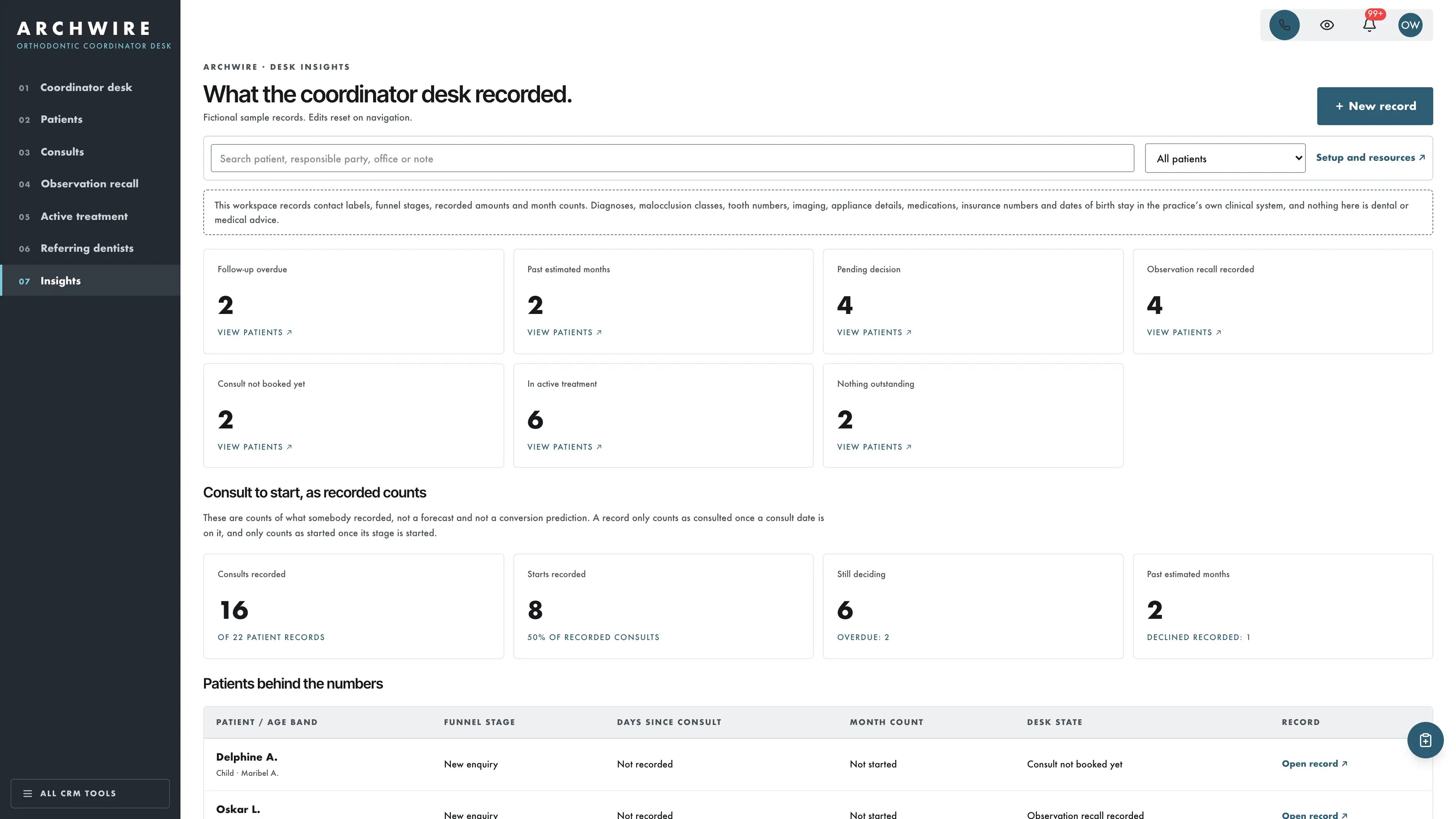The width and height of the screenshot is (1456, 819).
Task: Open Observation recall page
Action: coord(89,184)
